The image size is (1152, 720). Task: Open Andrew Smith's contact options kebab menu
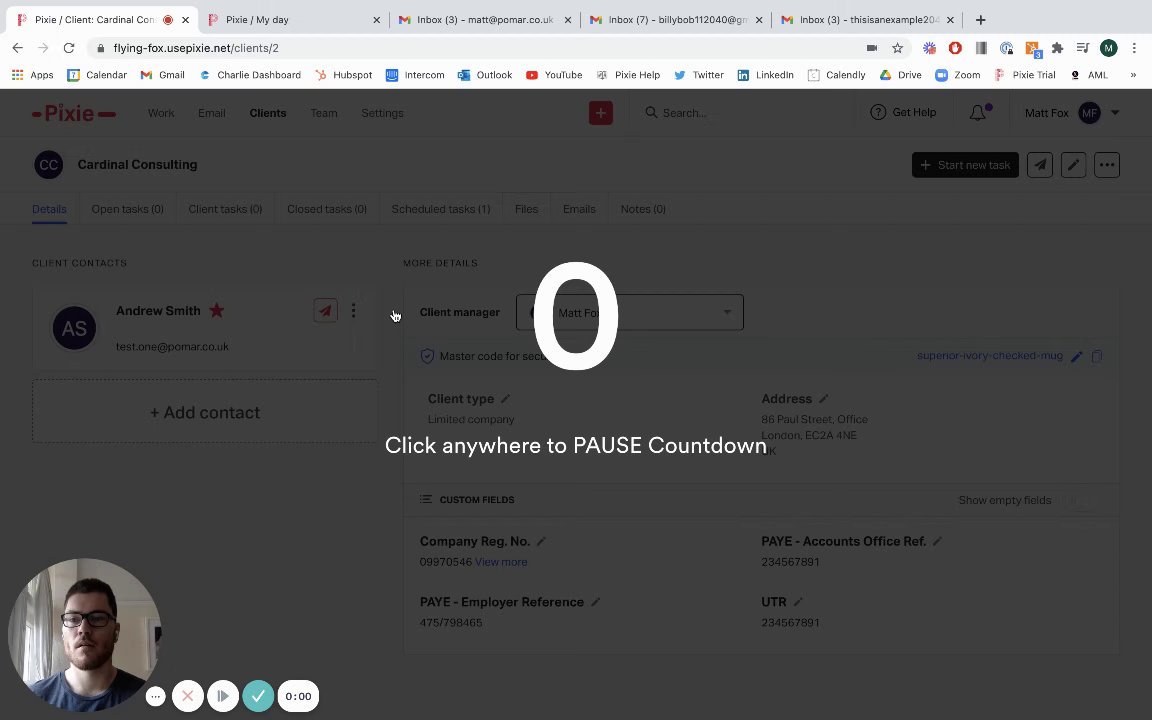pyautogui.click(x=353, y=310)
